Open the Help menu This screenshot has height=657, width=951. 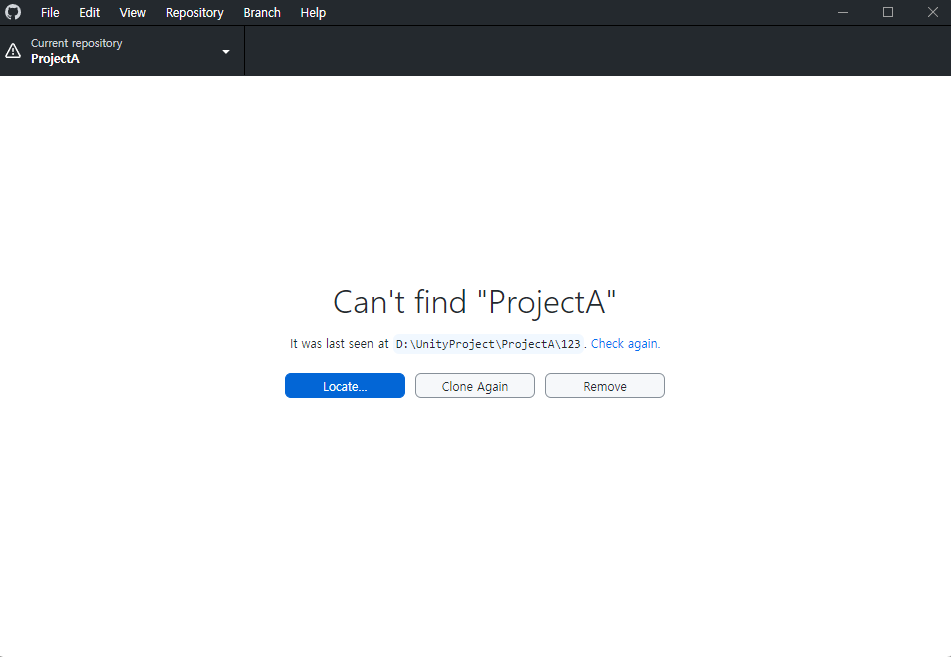[313, 12]
